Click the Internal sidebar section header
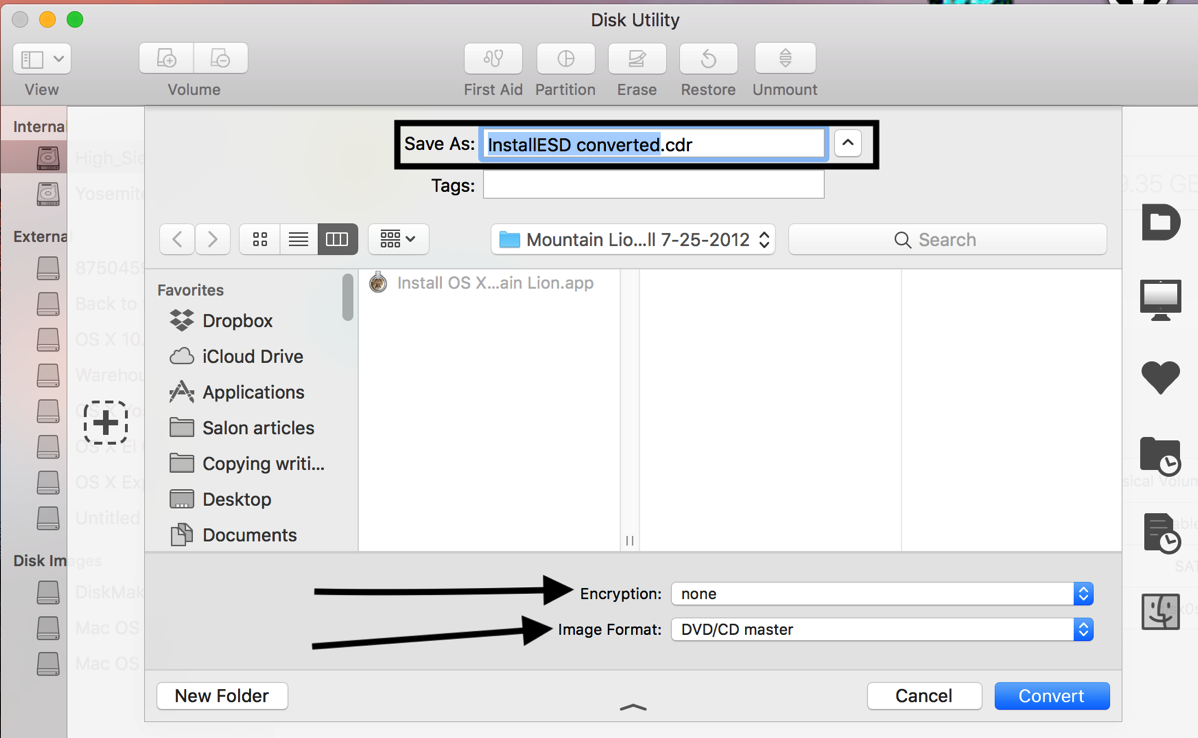The width and height of the screenshot is (1198, 738). 39,127
